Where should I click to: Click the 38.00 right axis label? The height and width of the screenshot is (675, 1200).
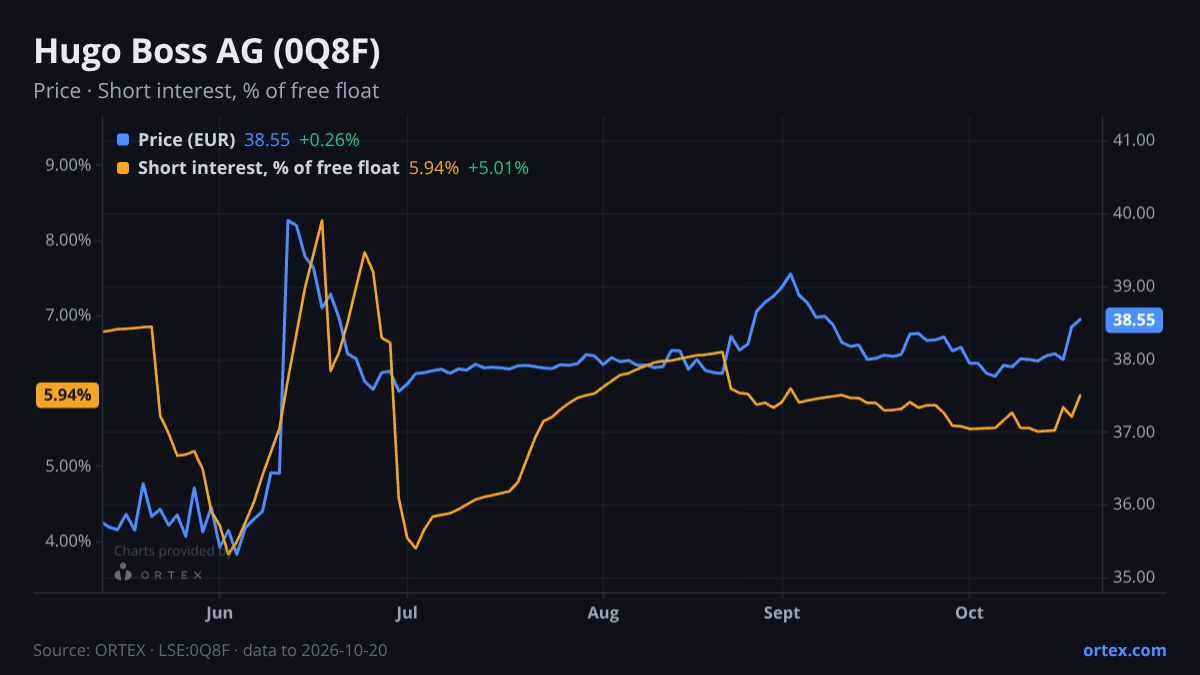(x=1133, y=359)
